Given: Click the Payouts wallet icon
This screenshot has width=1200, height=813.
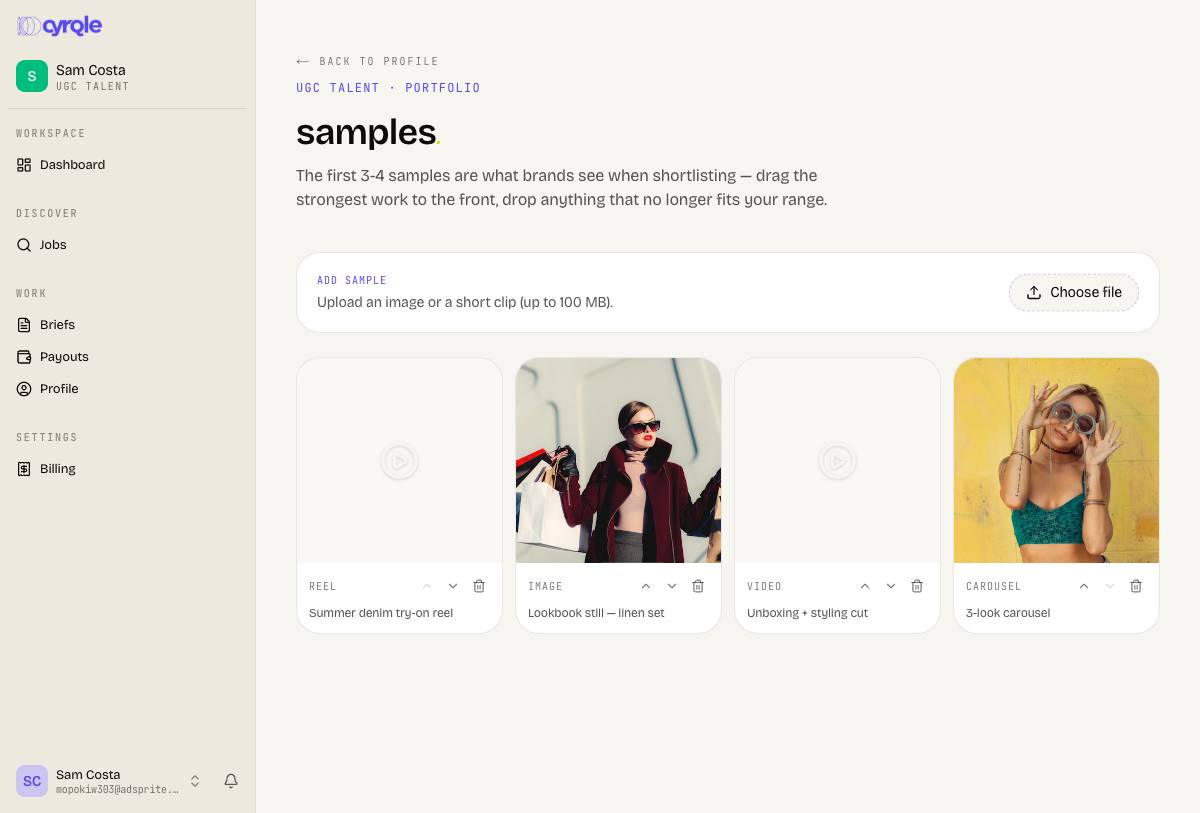Looking at the screenshot, I should click(24, 357).
